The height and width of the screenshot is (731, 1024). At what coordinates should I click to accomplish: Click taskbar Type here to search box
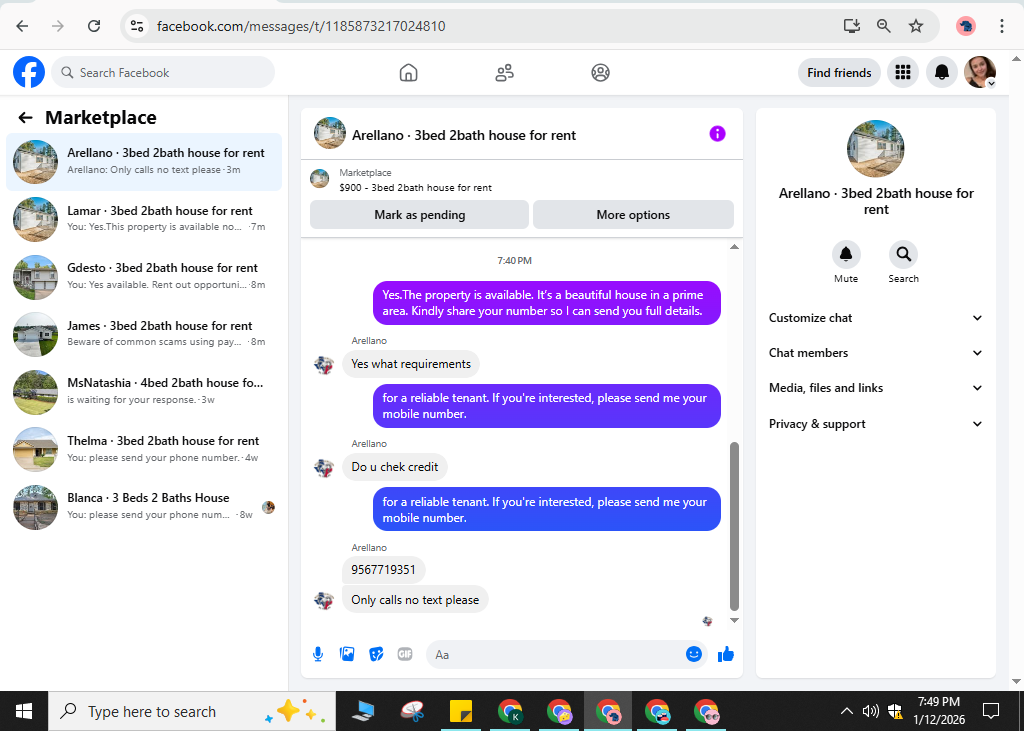click(x=192, y=711)
